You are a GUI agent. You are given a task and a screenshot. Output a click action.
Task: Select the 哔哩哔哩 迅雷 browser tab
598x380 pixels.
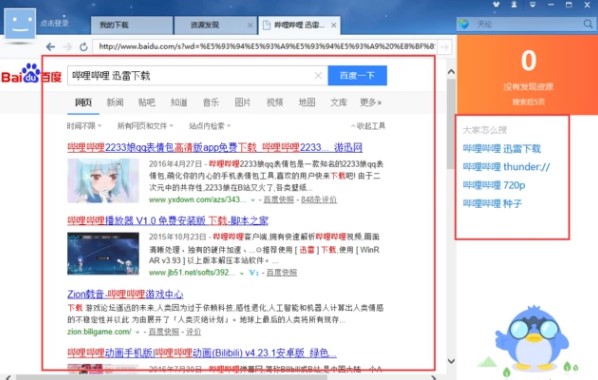(299, 25)
